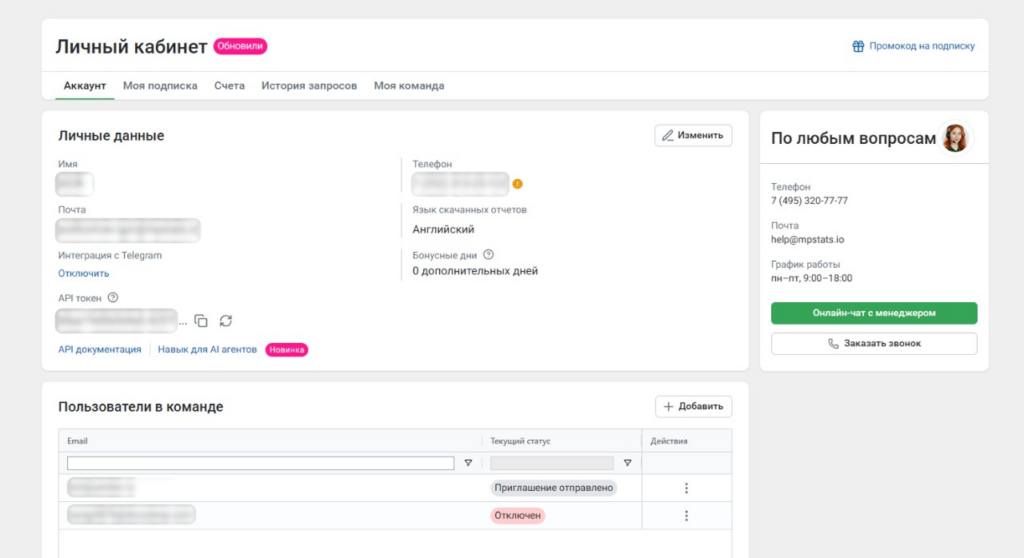
Task: Open the Email column filter funnel icon
Action: pyautogui.click(x=468, y=463)
